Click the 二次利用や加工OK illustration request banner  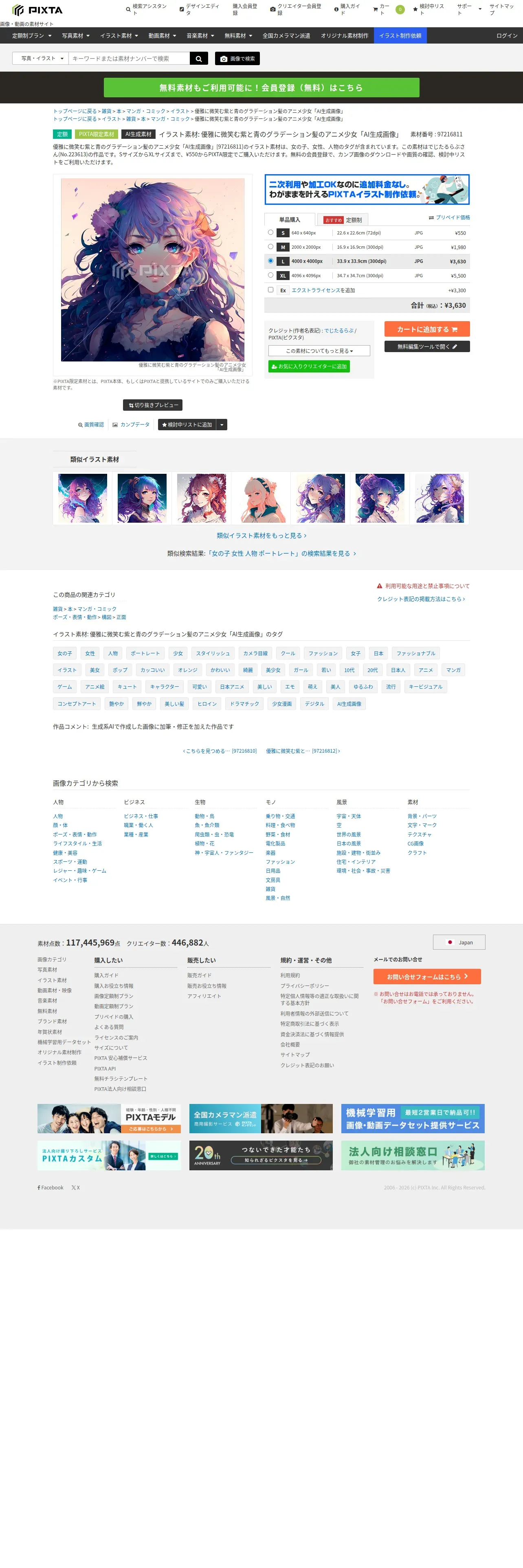point(367,190)
